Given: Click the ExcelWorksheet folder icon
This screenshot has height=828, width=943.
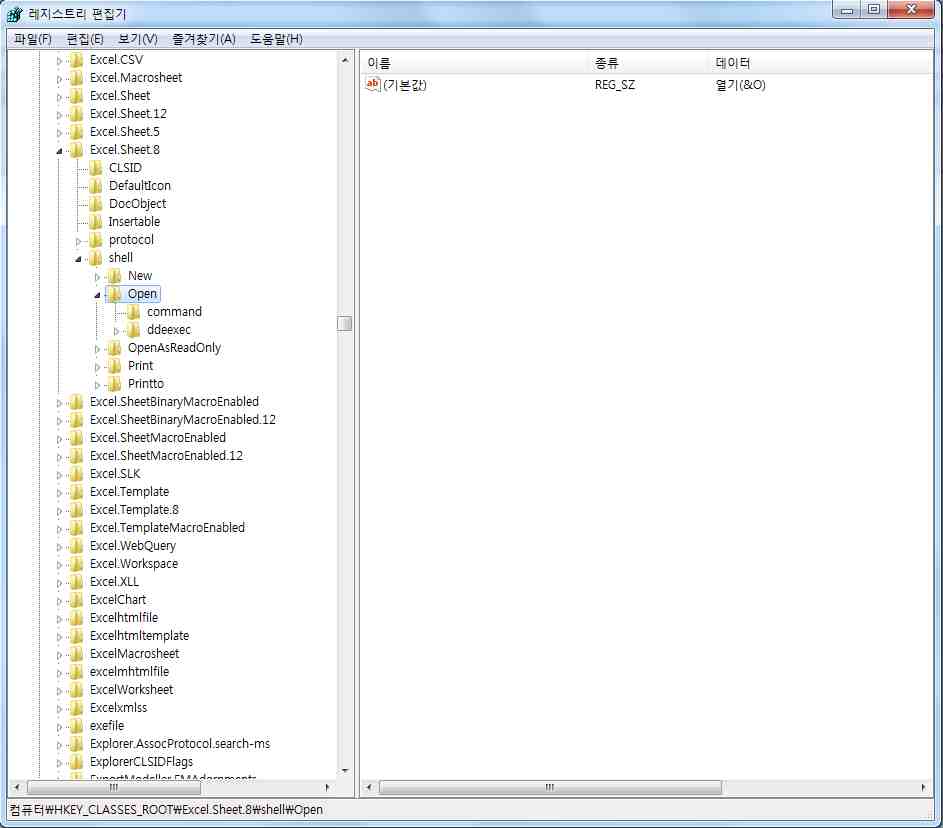Looking at the screenshot, I should 76,690.
